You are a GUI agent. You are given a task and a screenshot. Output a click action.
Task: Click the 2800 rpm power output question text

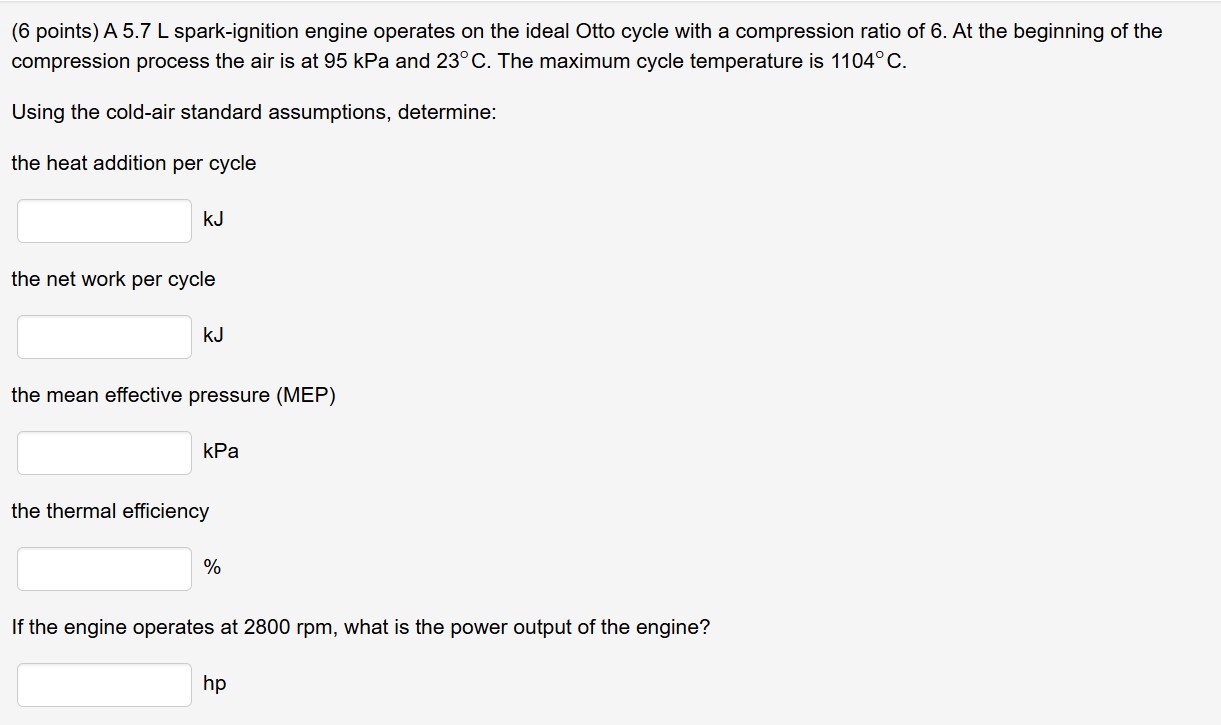[x=360, y=627]
